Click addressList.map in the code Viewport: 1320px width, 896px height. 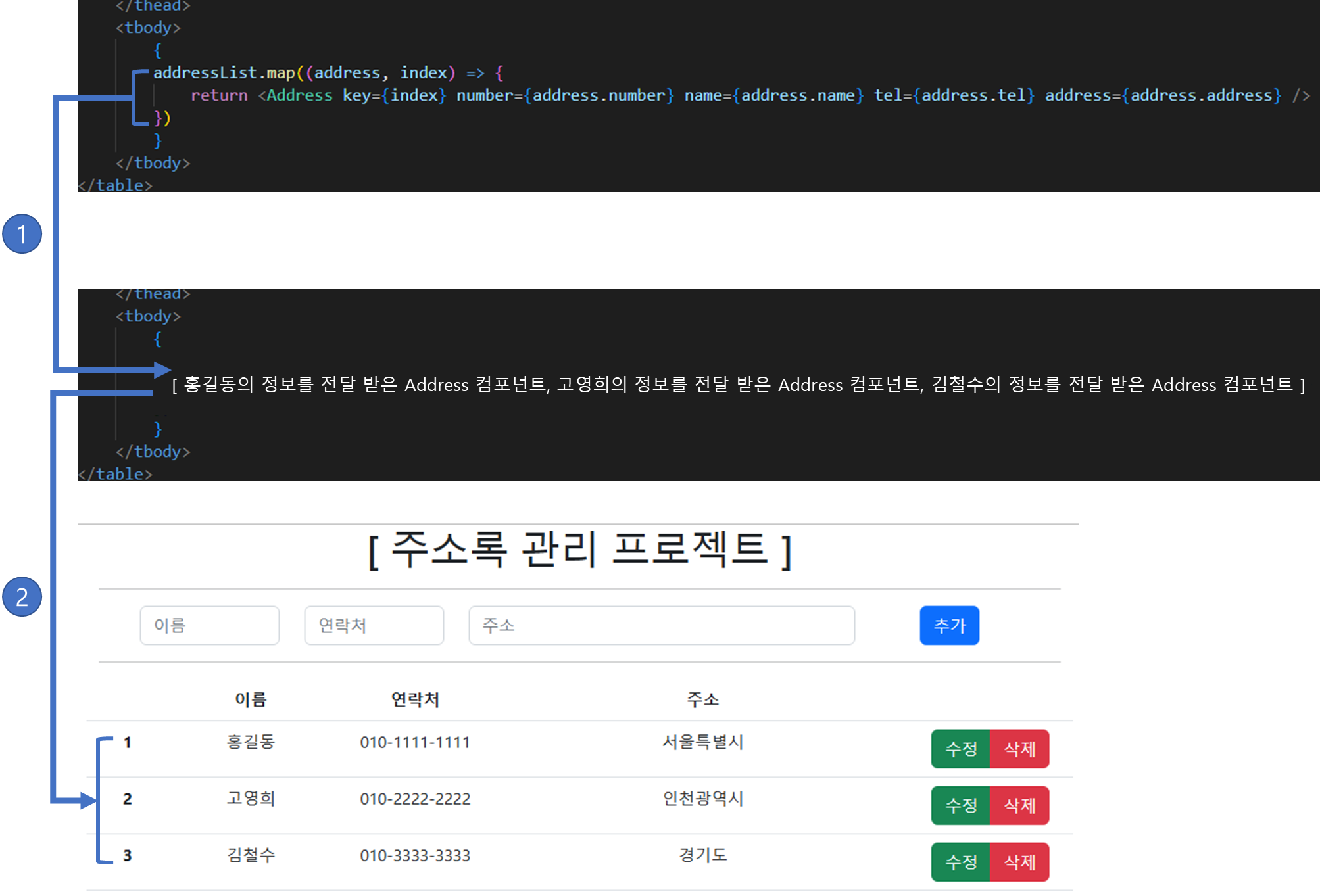tap(224, 73)
